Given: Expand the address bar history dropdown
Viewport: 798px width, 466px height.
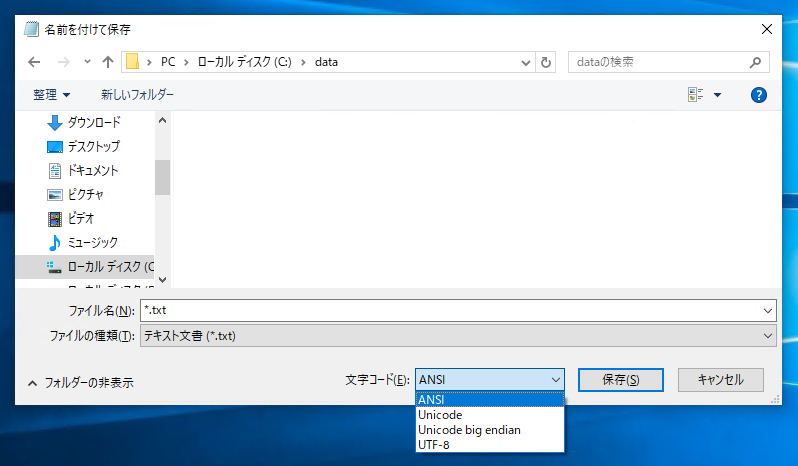Looking at the screenshot, I should click(526, 63).
